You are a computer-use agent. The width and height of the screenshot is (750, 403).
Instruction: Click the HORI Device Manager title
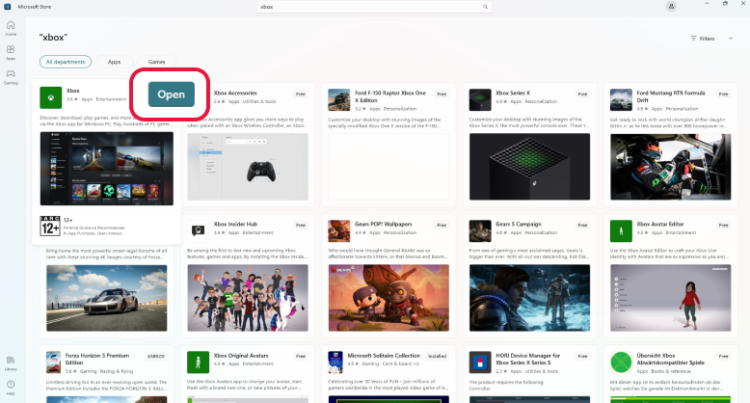pyautogui.click(x=528, y=359)
